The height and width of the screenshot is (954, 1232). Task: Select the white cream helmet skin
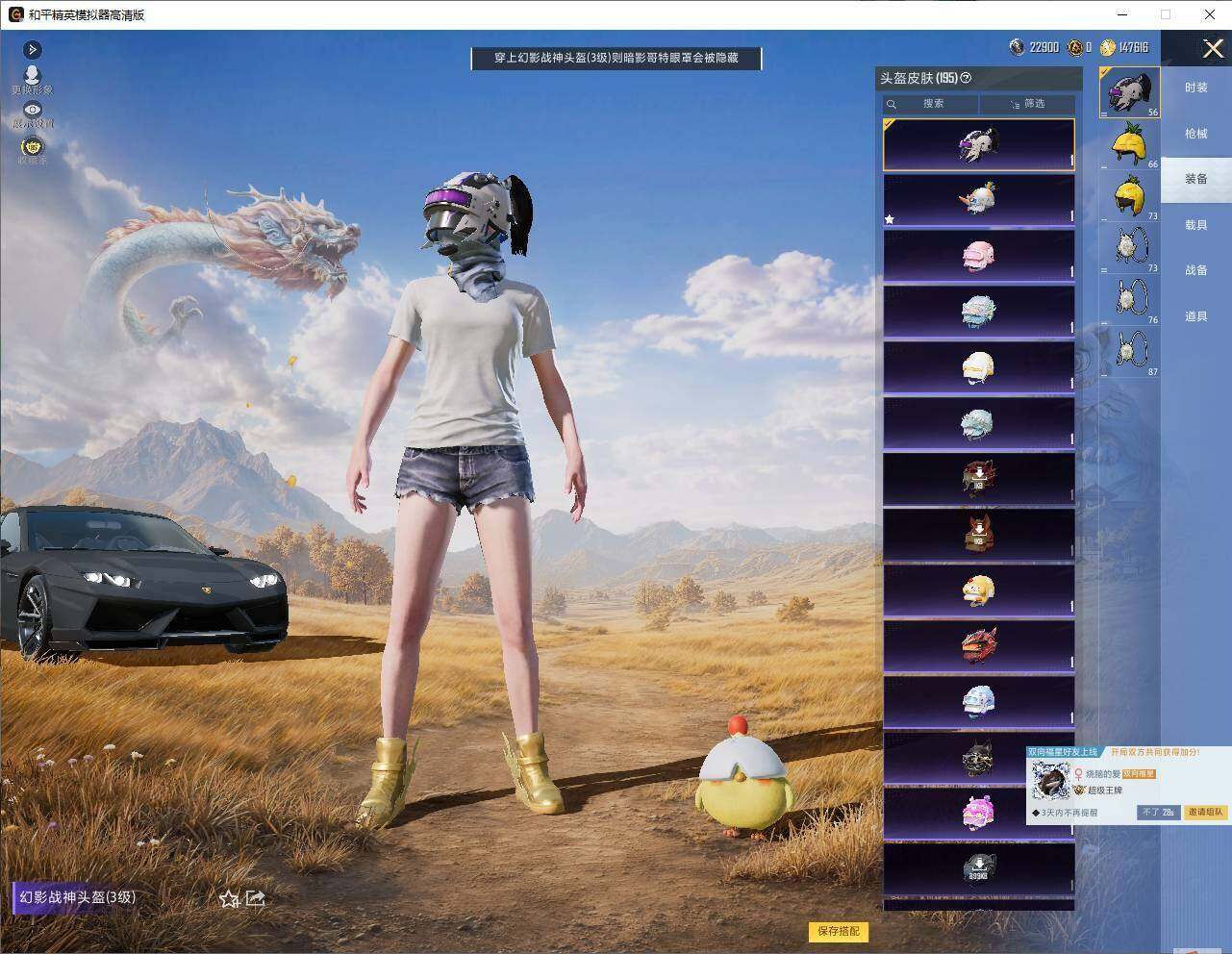pyautogui.click(x=979, y=367)
